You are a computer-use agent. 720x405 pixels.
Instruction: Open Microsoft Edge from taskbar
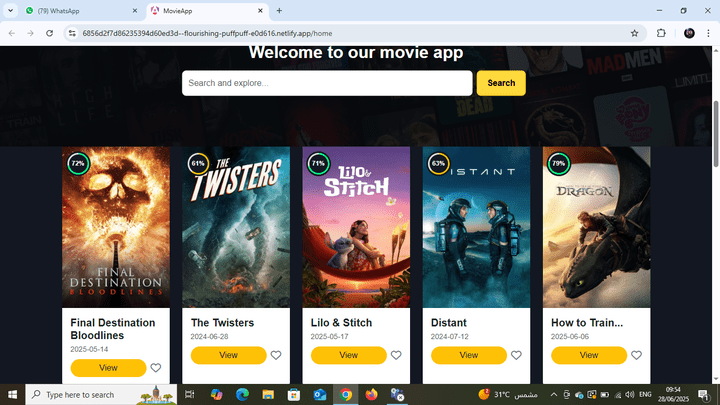pos(242,394)
